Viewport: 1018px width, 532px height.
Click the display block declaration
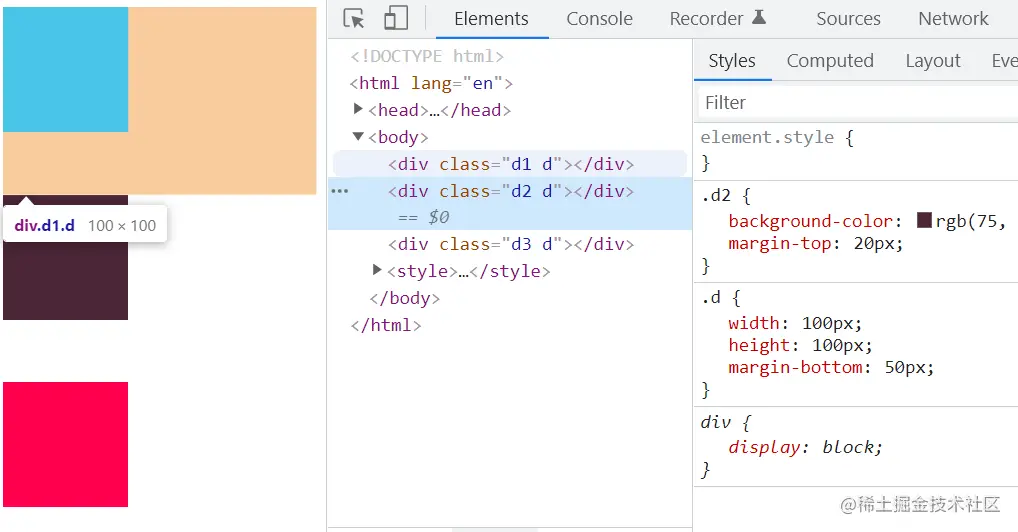pyautogui.click(x=805, y=447)
